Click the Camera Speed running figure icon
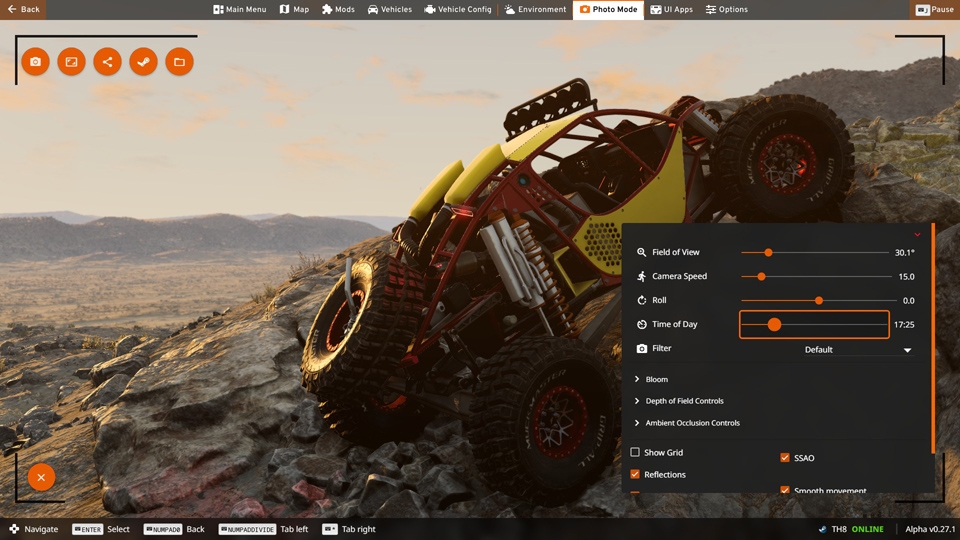This screenshot has width=960, height=540. [x=641, y=276]
